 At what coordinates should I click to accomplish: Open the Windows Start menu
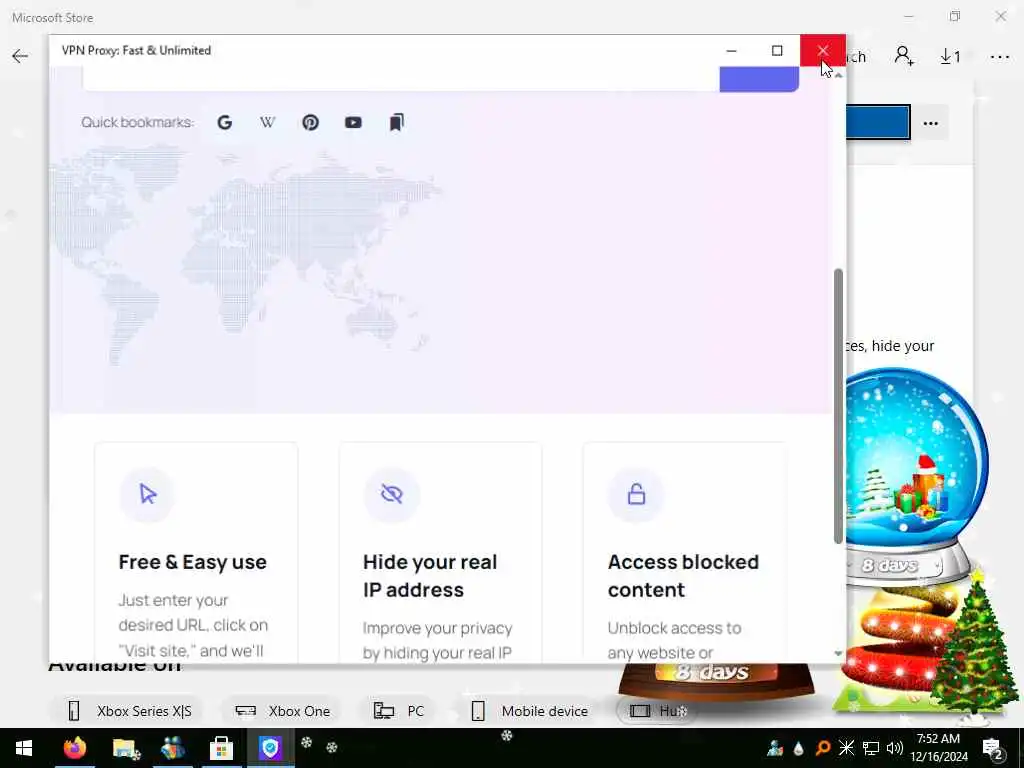point(24,748)
